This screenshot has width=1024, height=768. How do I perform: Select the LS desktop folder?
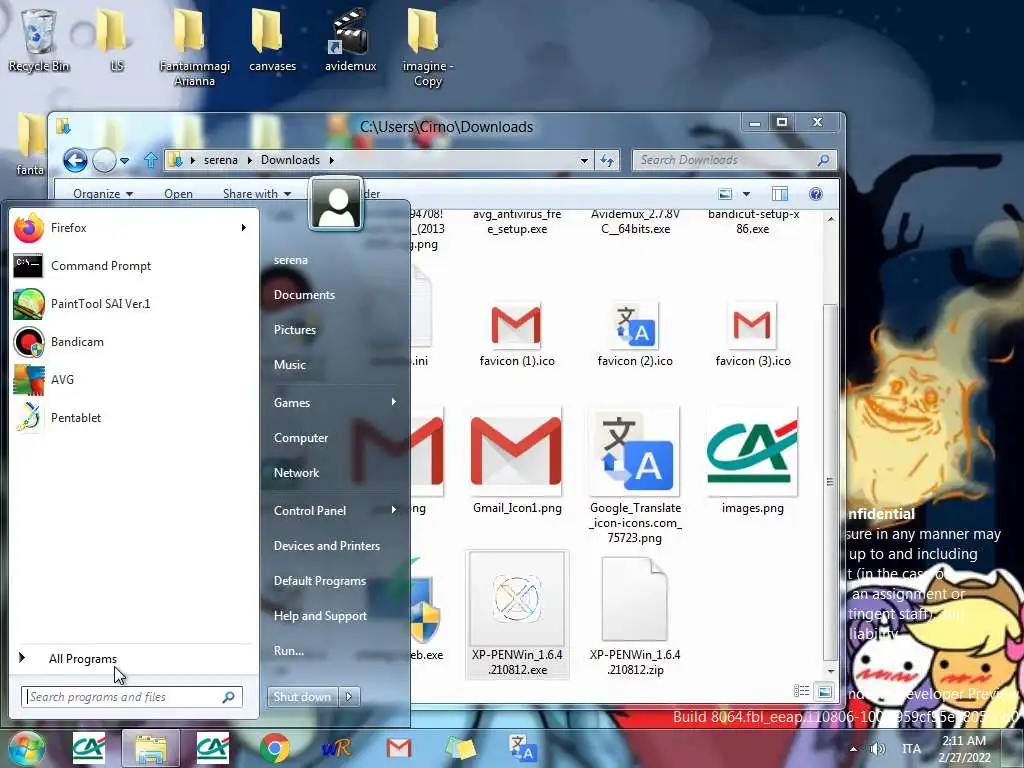tap(116, 39)
